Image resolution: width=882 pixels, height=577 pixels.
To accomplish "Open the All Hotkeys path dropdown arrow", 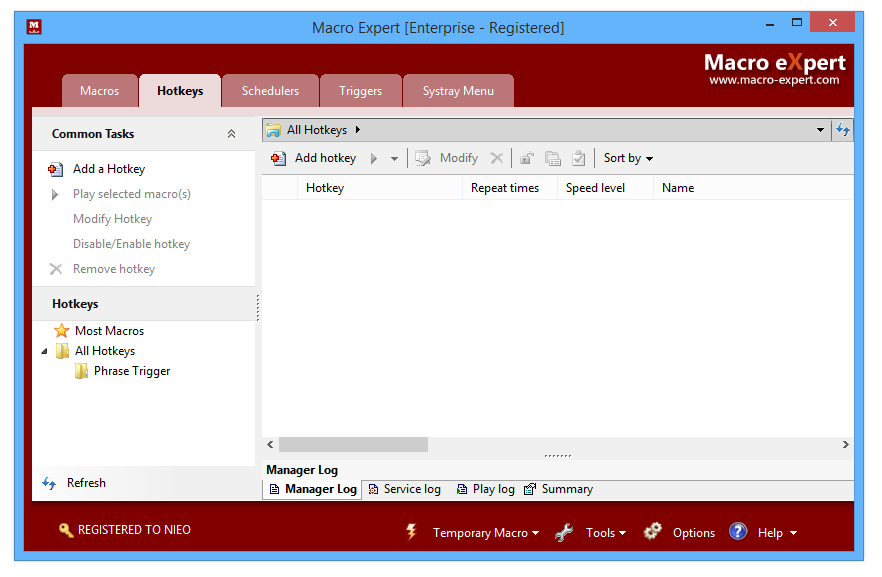I will click(x=820, y=130).
